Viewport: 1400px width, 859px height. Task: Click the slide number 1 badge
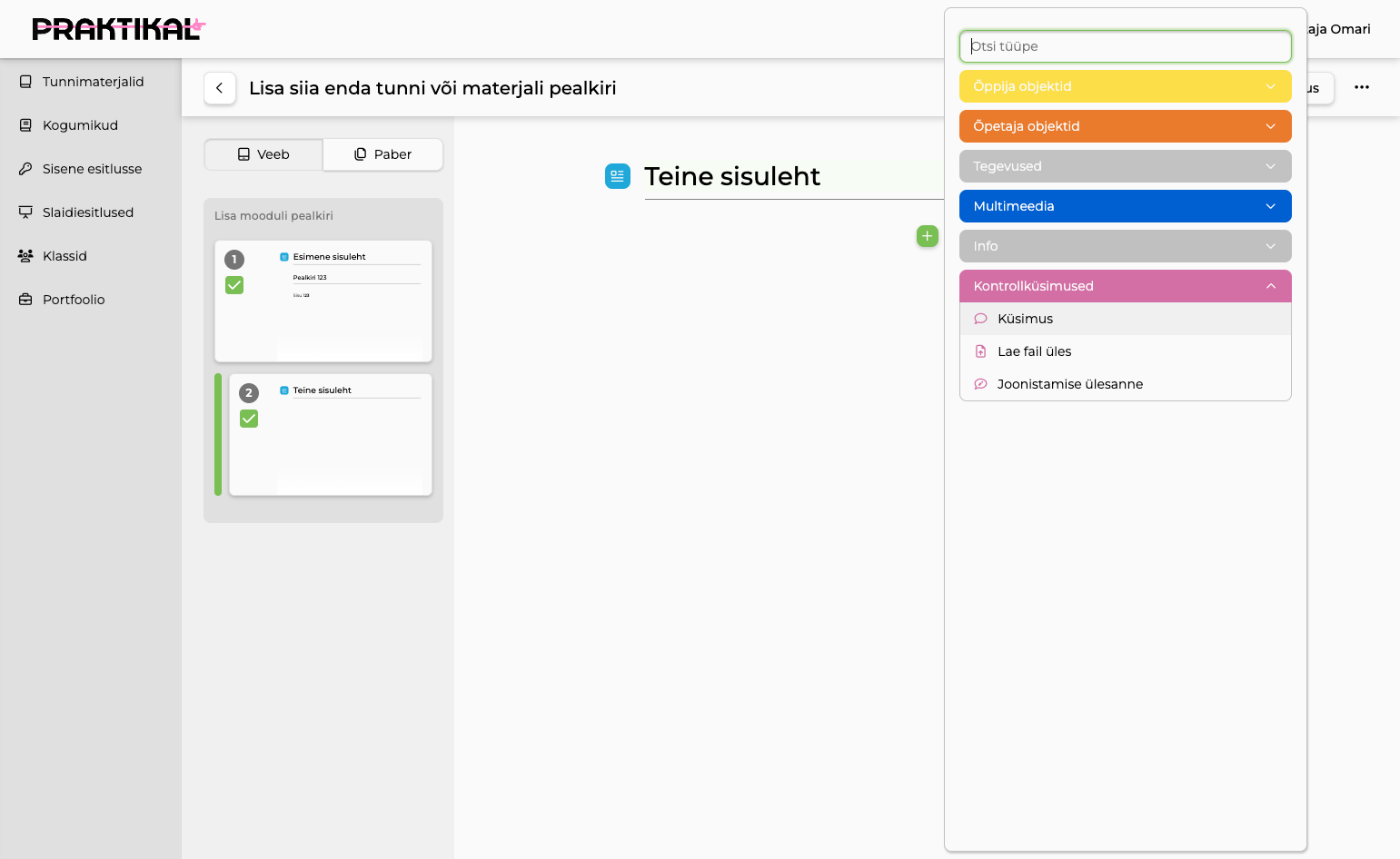(234, 260)
